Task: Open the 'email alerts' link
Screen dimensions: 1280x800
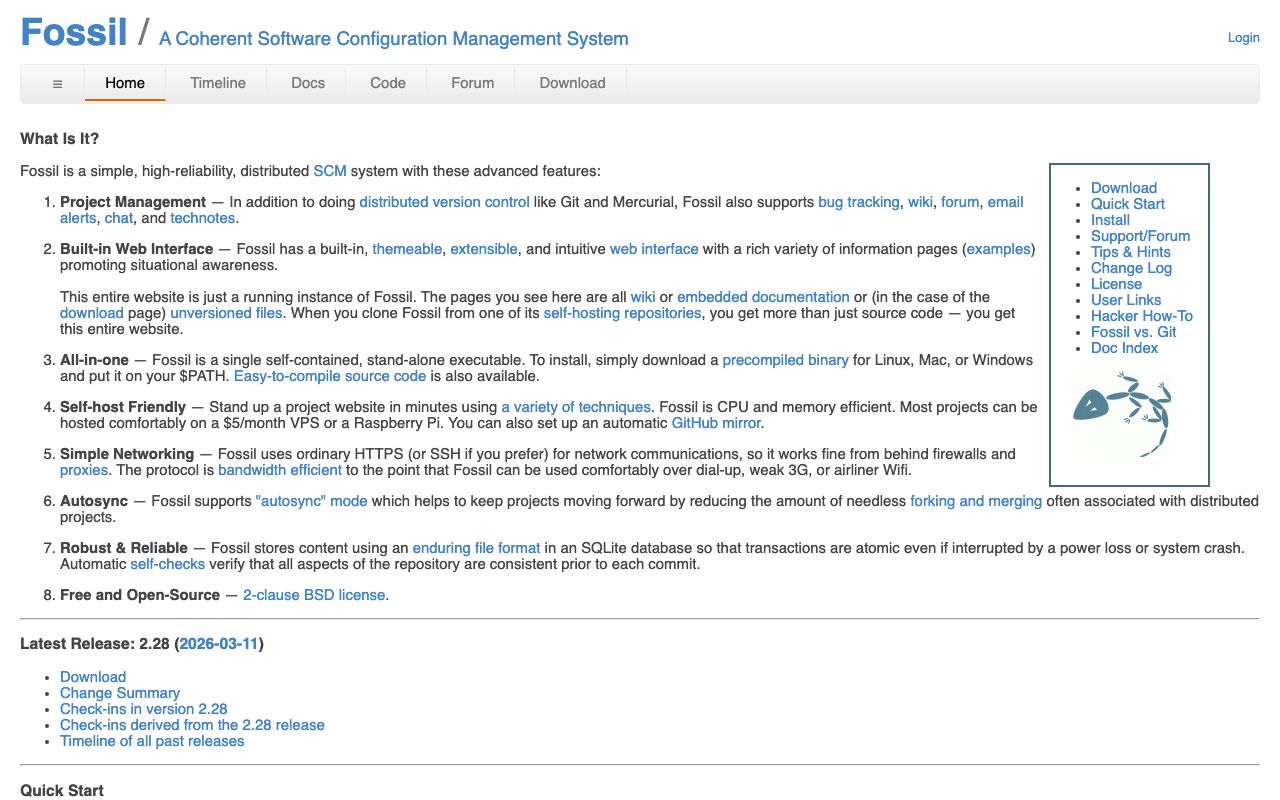Action: click(x=1005, y=202)
